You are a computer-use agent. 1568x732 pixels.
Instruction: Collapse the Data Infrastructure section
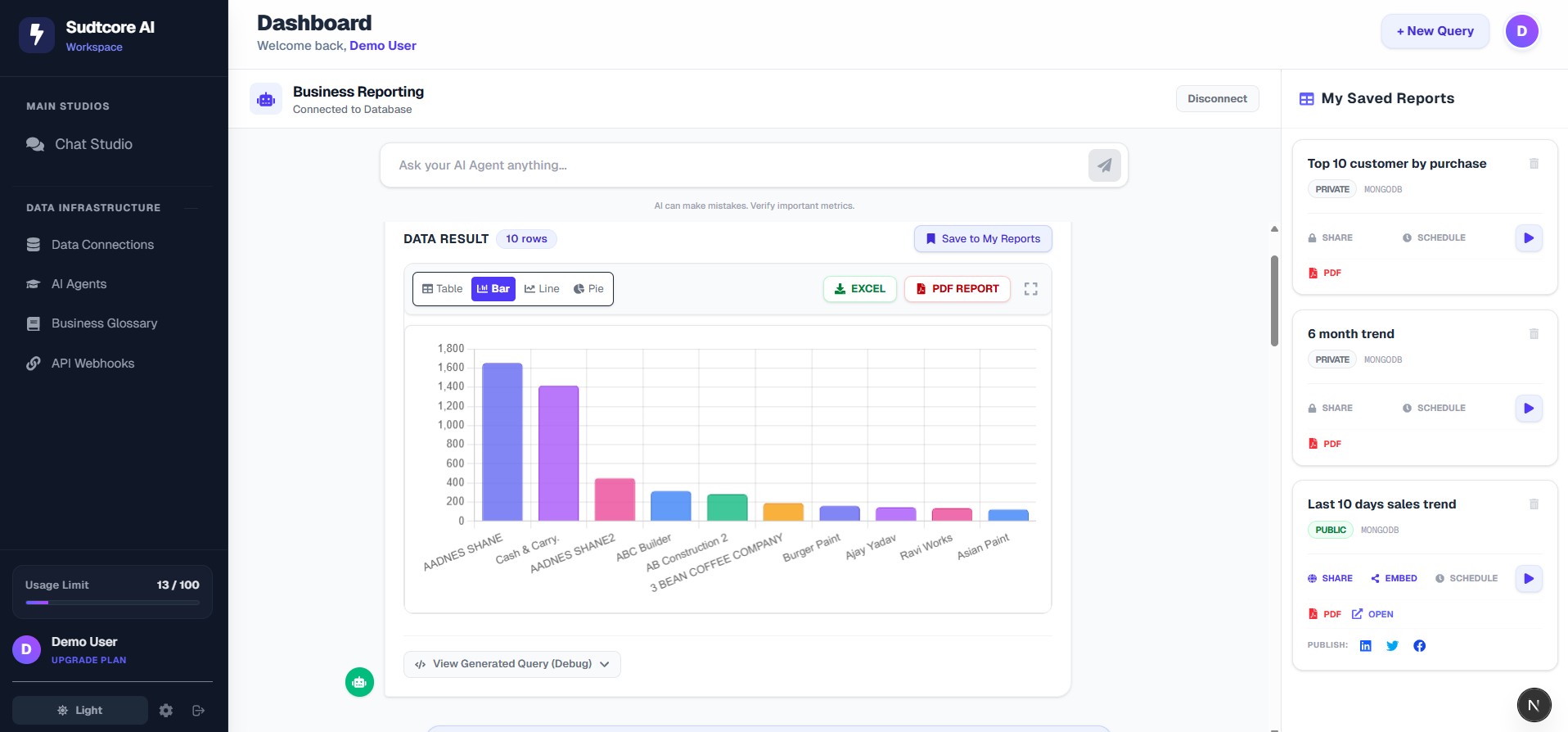(191, 208)
